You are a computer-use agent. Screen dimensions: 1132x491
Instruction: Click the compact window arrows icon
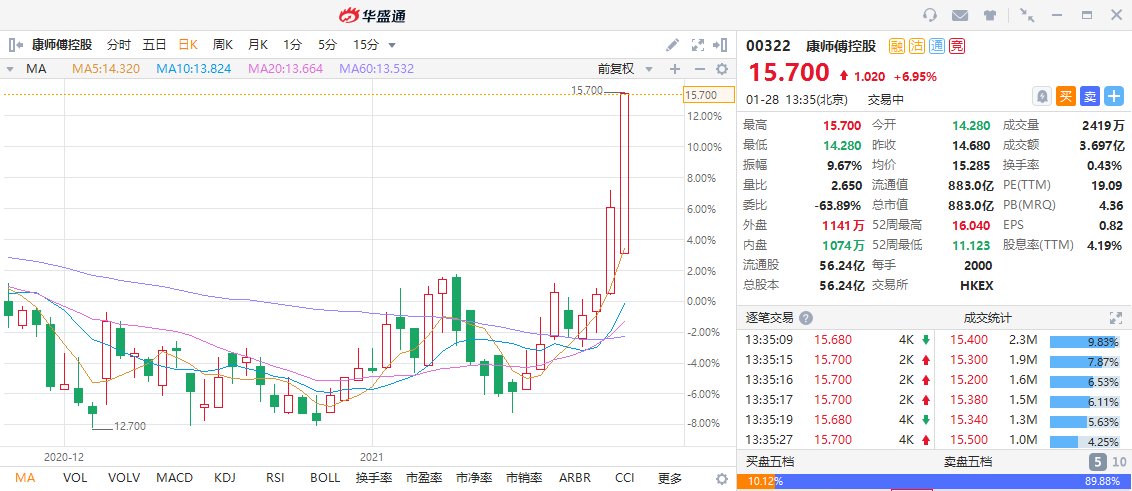(1026, 15)
